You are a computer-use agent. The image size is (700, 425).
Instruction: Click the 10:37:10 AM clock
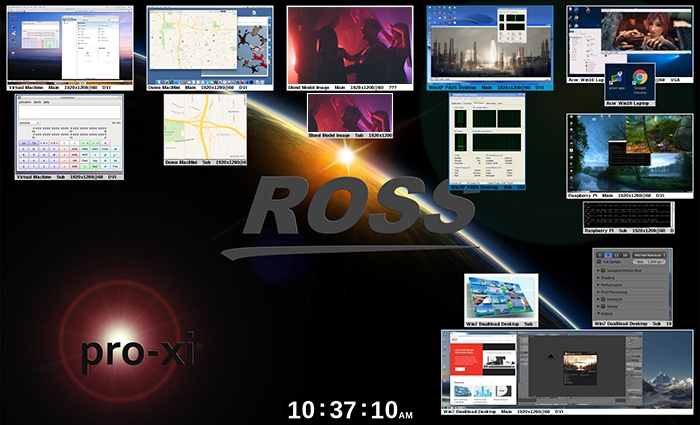click(x=350, y=410)
